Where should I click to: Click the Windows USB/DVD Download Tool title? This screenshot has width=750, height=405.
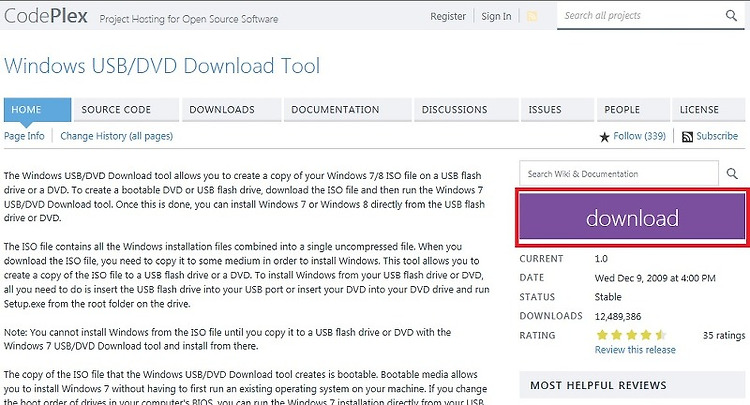[x=162, y=66]
